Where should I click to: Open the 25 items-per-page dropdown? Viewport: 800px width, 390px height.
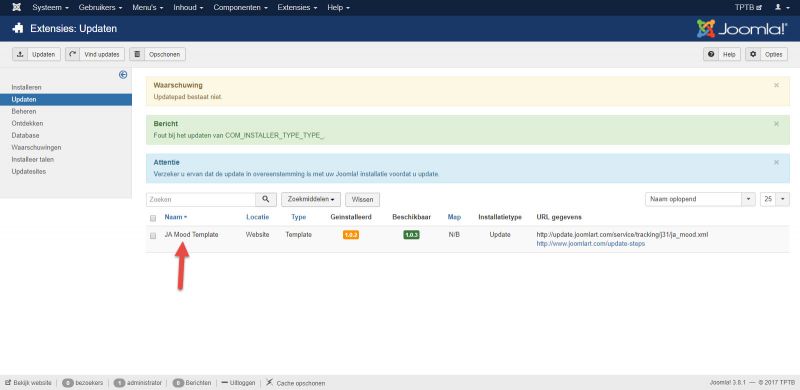(774, 199)
